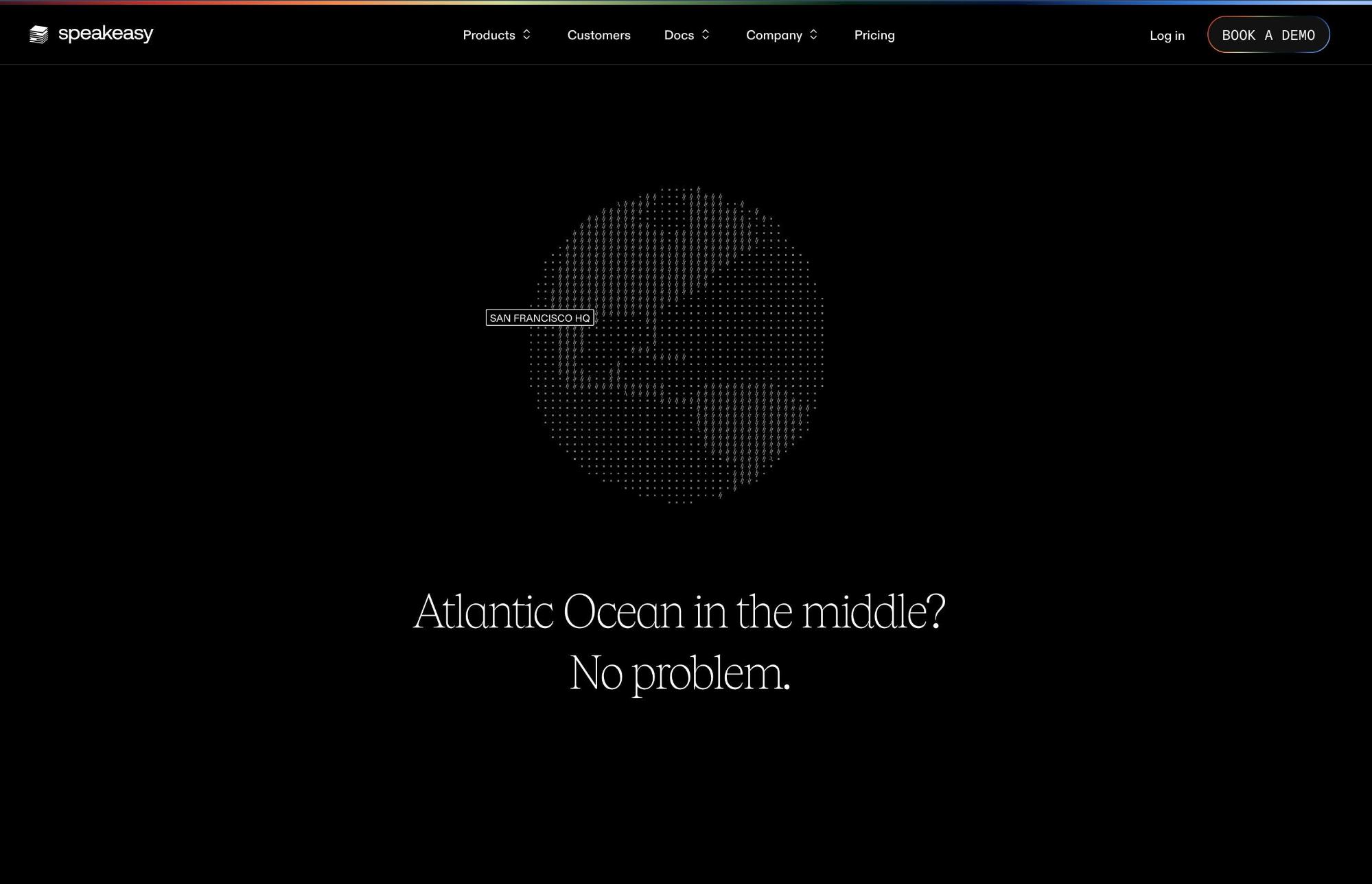Image resolution: width=1372 pixels, height=884 pixels.
Task: Open the Docs menu label
Action: [x=679, y=35]
